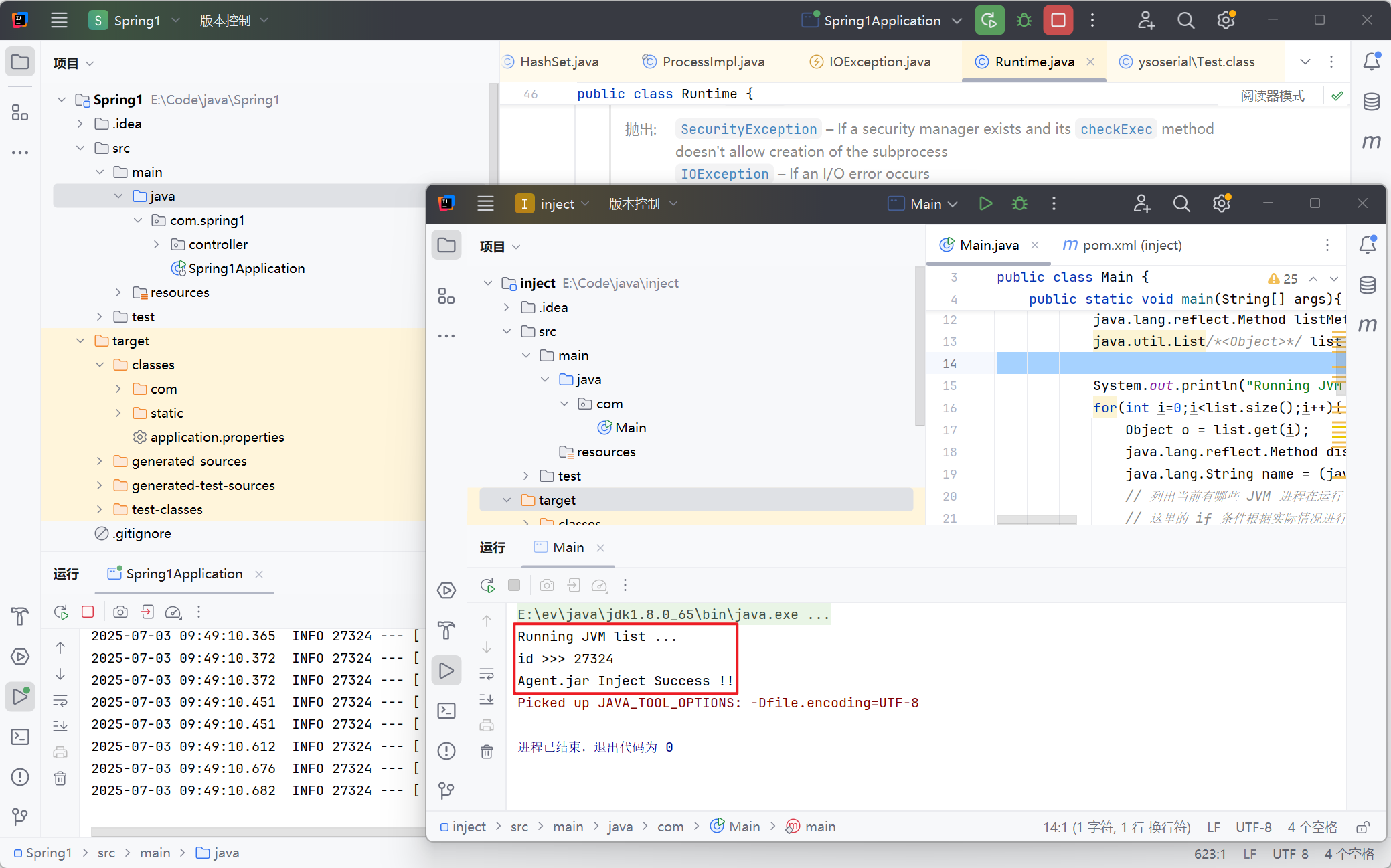Viewport: 1391px width, 868px height.
Task: Switch to the IOException.java editor tab
Action: pos(870,62)
